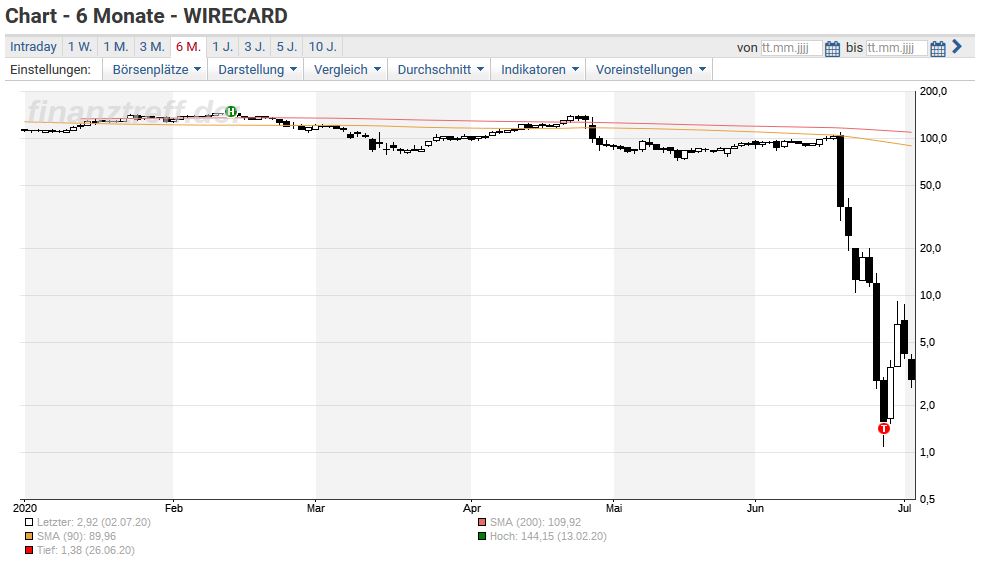Click 'Tief: 1,38 (26.06.20)' legend text
This screenshot has height=575, width=983.
coord(85,550)
